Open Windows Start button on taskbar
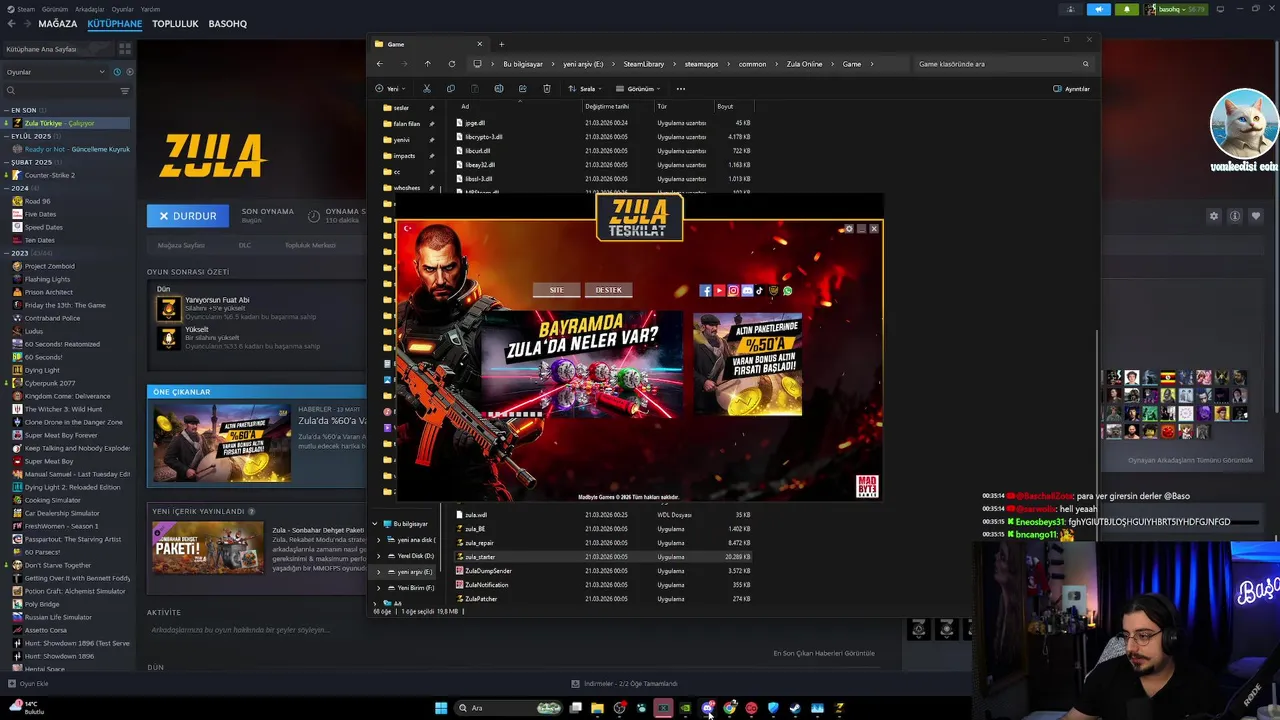 [441, 708]
